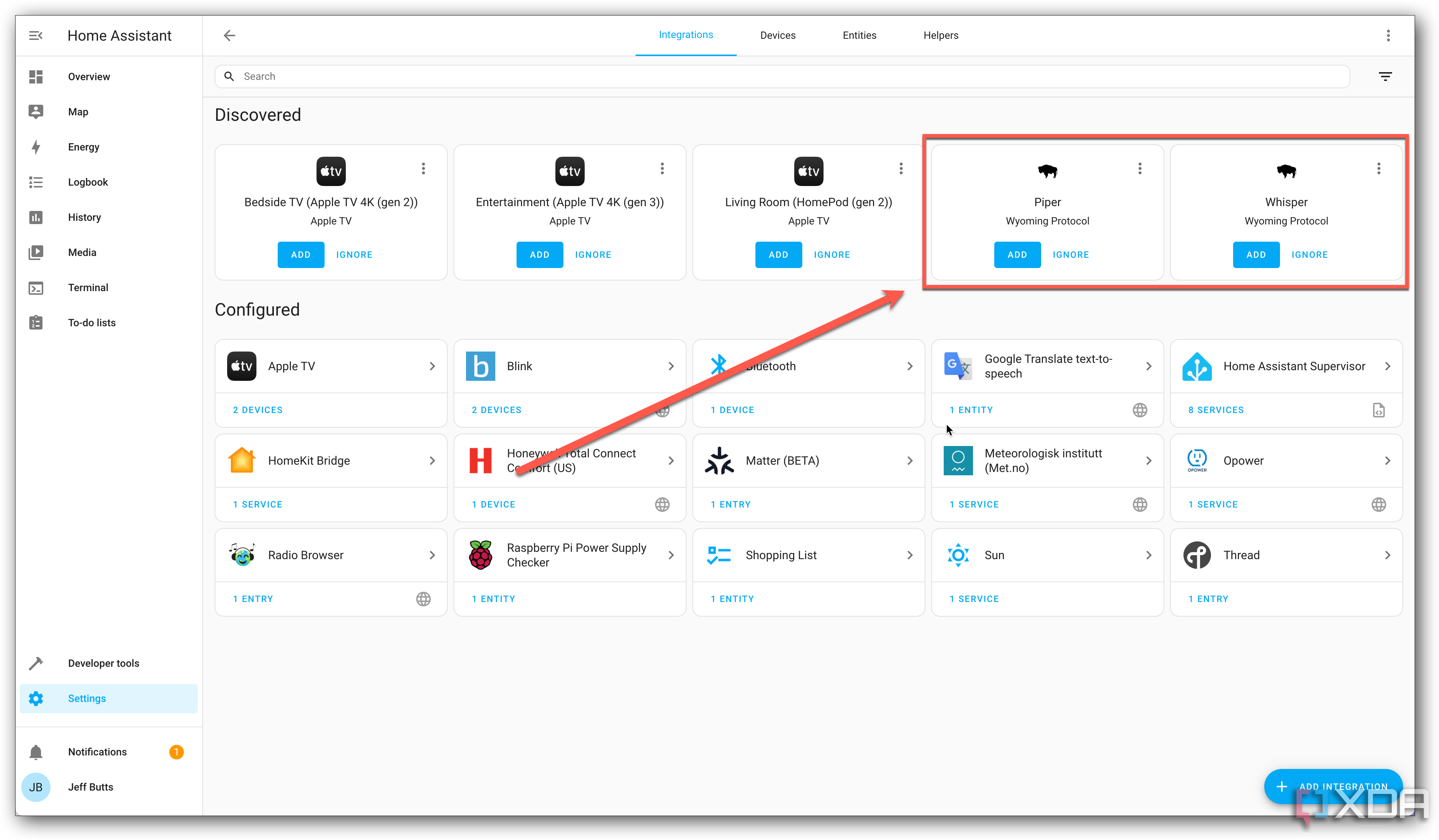The image size is (1439, 840).
Task: Ignore the Whisper discovery
Action: [x=1309, y=255]
